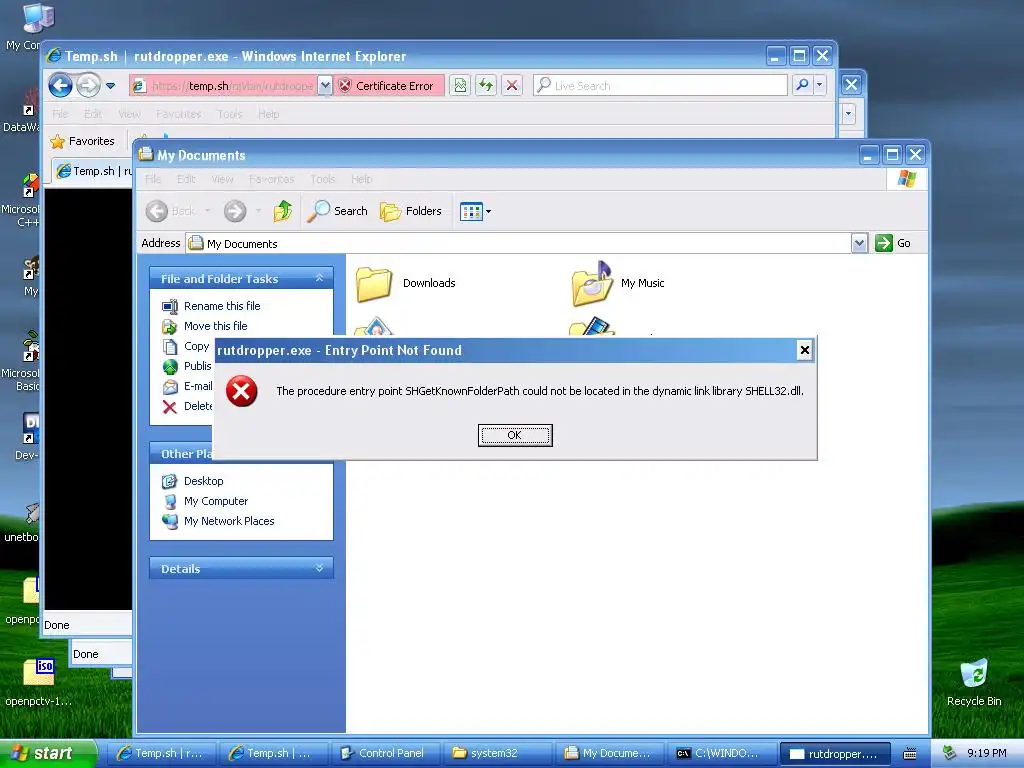Open My Documents View menu
1024x768 pixels.
point(222,179)
